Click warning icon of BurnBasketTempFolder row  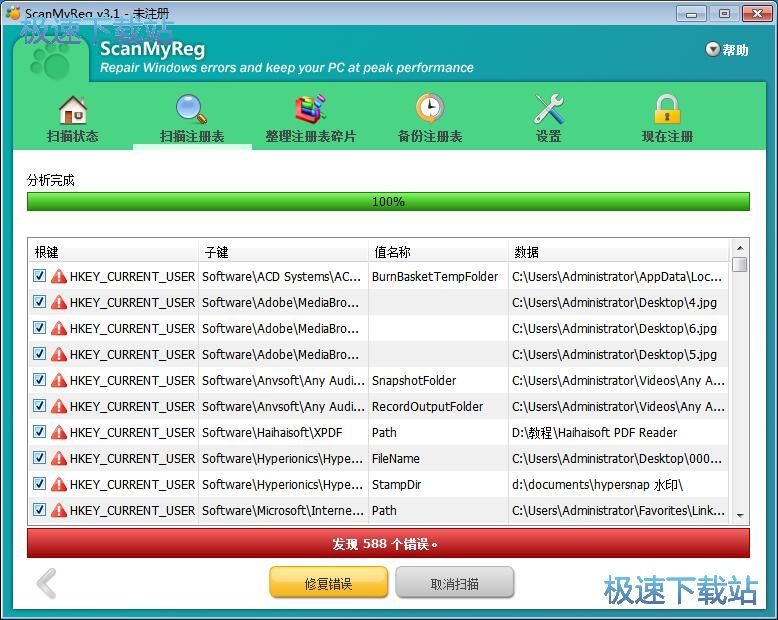(x=59, y=276)
